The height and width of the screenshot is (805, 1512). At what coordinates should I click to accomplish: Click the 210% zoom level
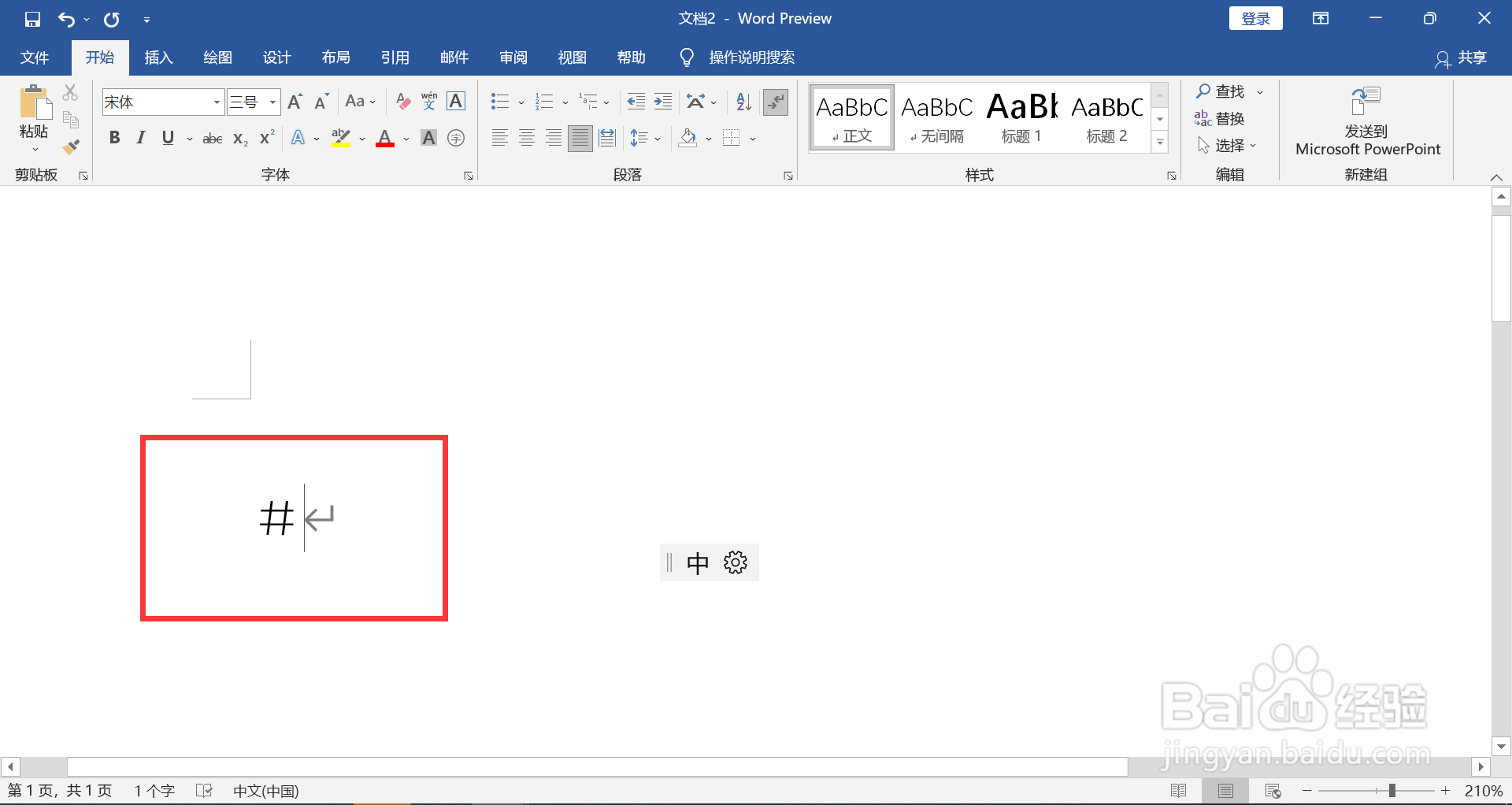click(1483, 791)
